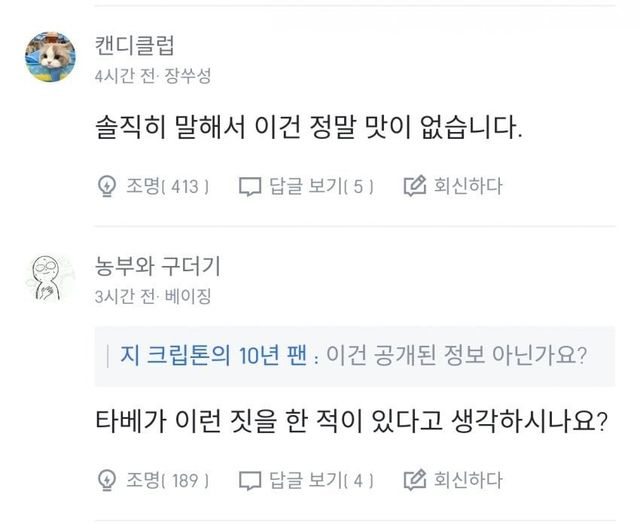This screenshot has height=526, width=640.
Task: Open 농부와 구더기's sketch profile avatar
Action: click(50, 277)
